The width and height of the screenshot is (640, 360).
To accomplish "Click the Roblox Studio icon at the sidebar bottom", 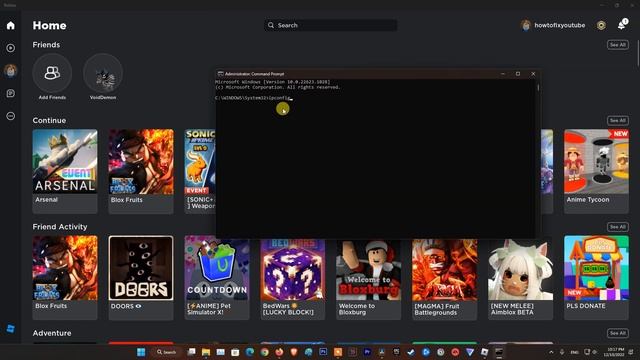I will (x=11, y=329).
